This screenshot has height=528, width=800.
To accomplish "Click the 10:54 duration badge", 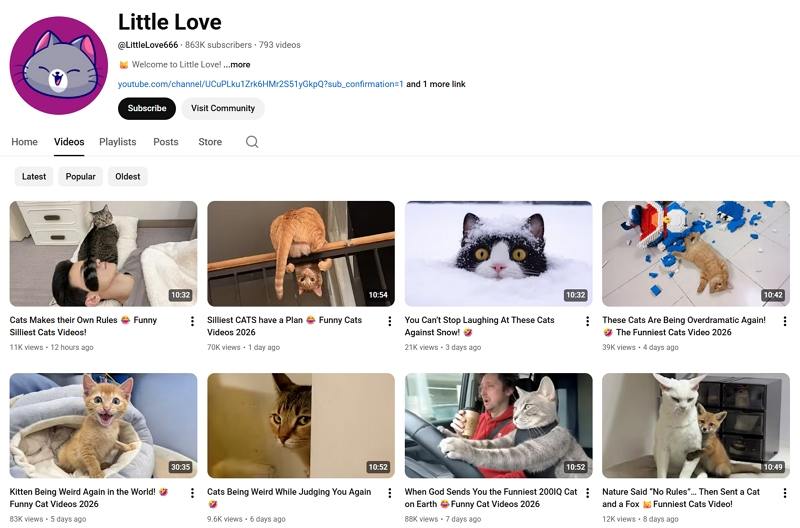I will coord(378,295).
